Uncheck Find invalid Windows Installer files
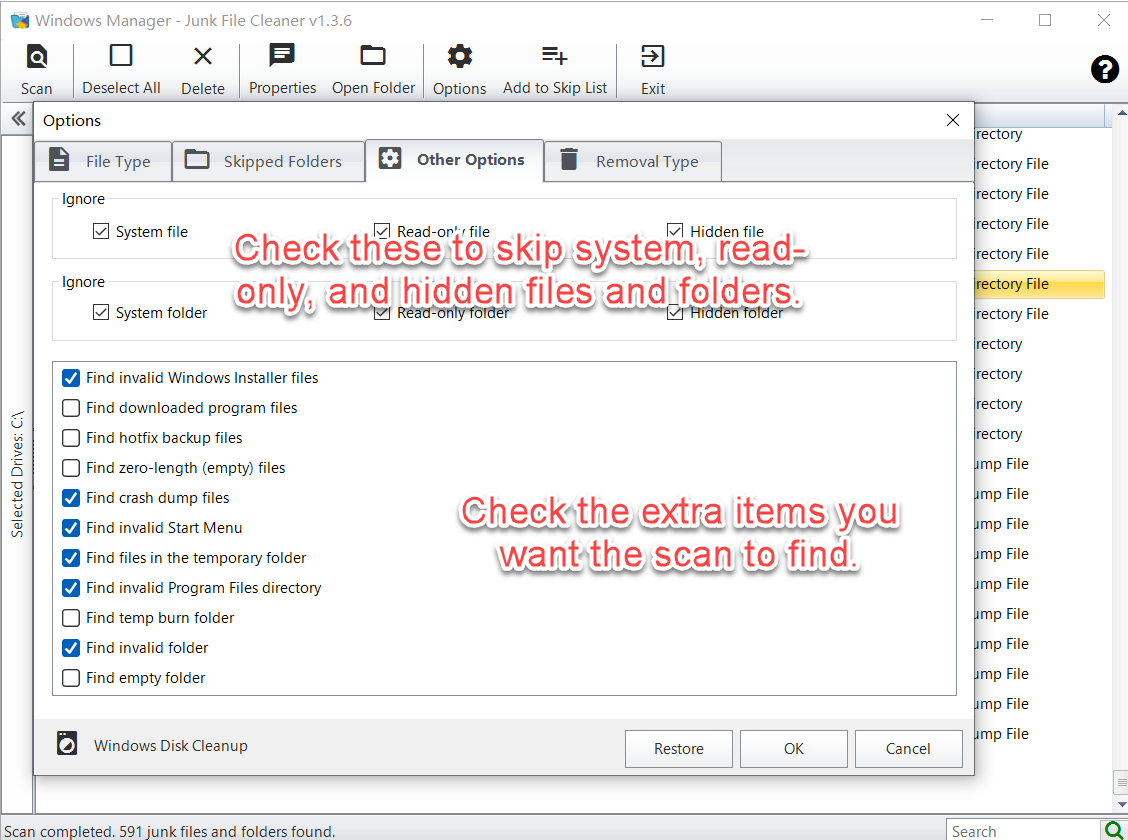Screen dimensions: 1128x840 point(70,378)
